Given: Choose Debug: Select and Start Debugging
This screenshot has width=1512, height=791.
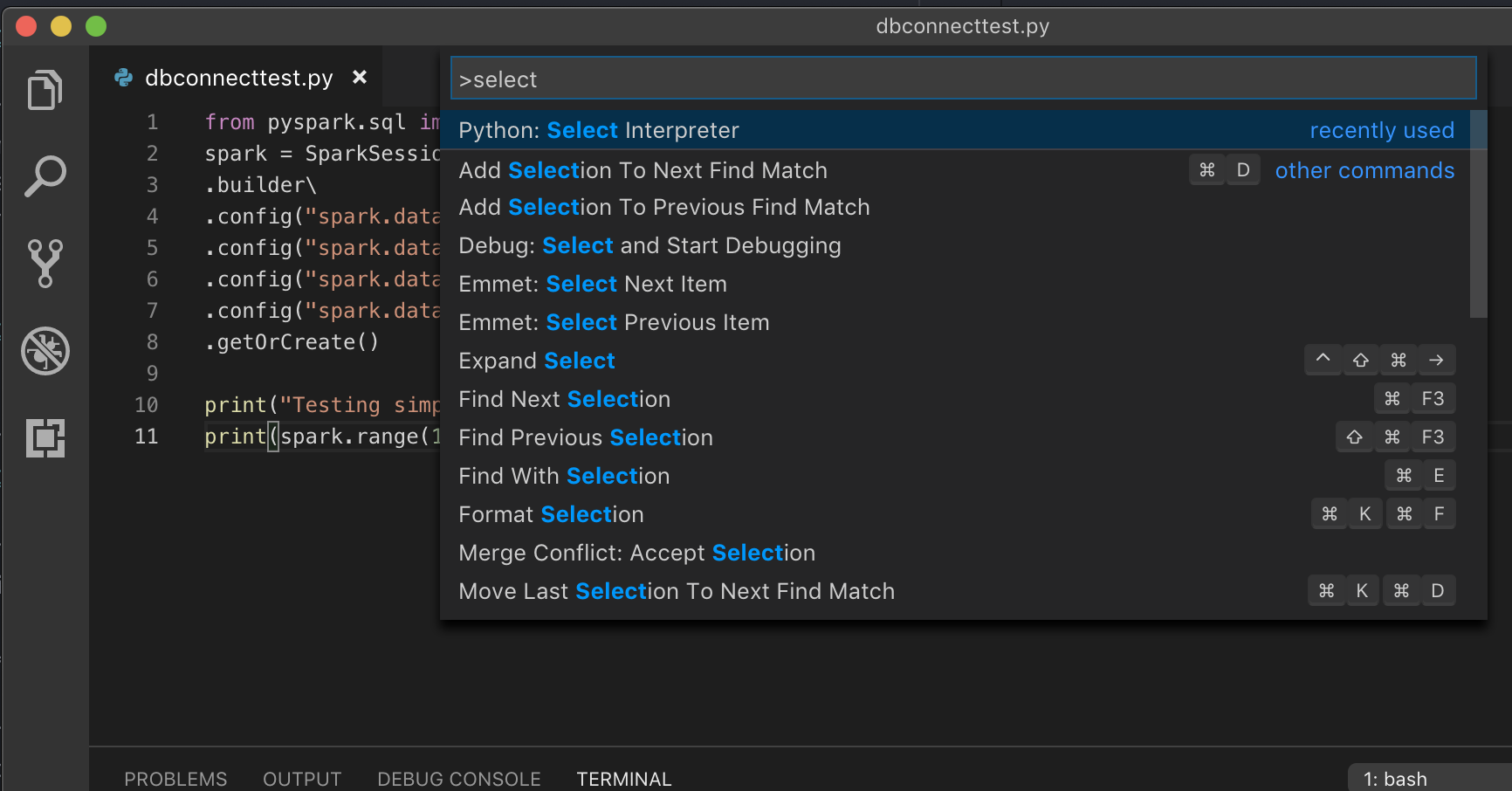Looking at the screenshot, I should click(x=649, y=245).
